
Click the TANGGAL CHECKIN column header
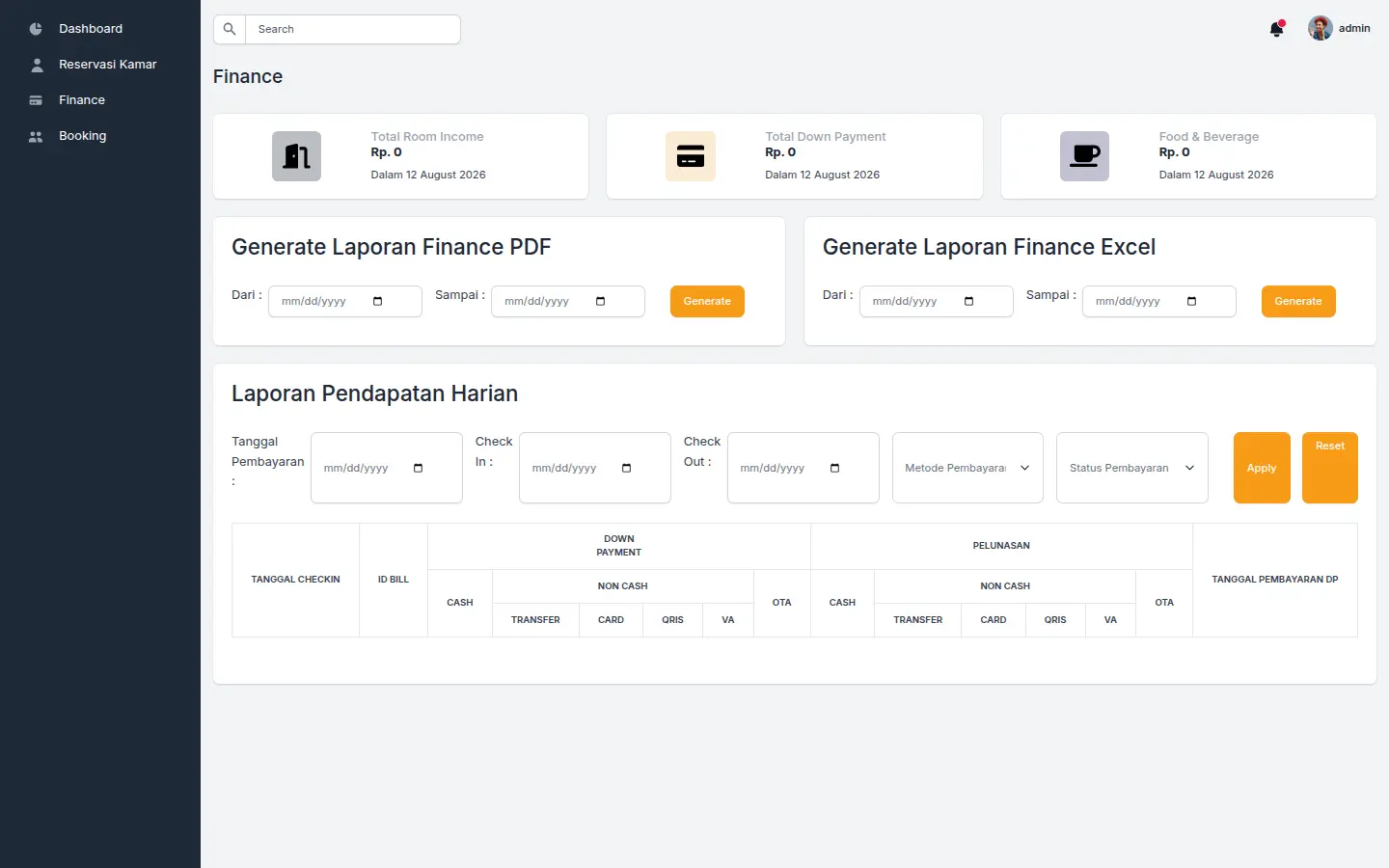tap(295, 580)
